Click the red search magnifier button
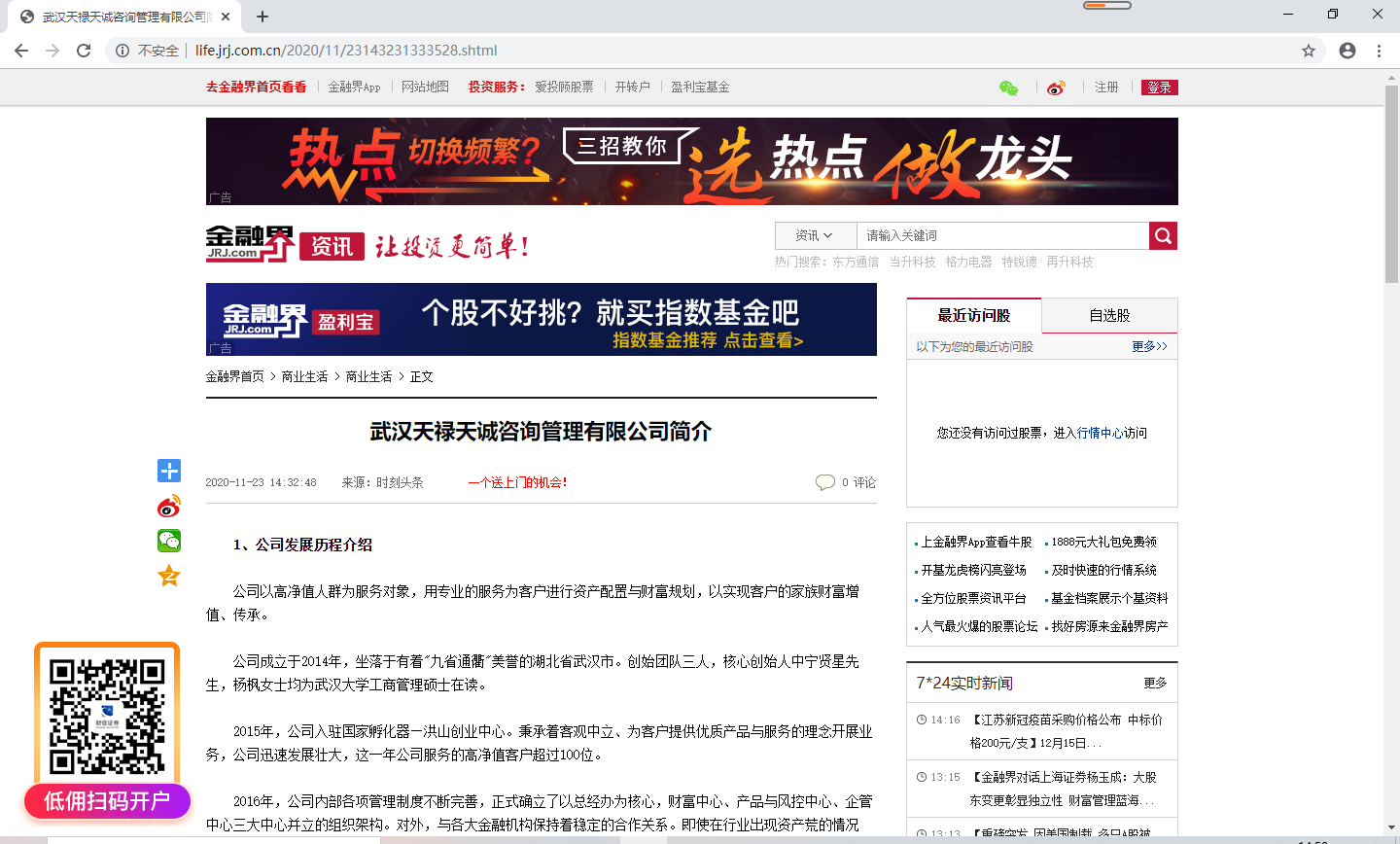Image resolution: width=1400 pixels, height=844 pixels. [x=1163, y=235]
